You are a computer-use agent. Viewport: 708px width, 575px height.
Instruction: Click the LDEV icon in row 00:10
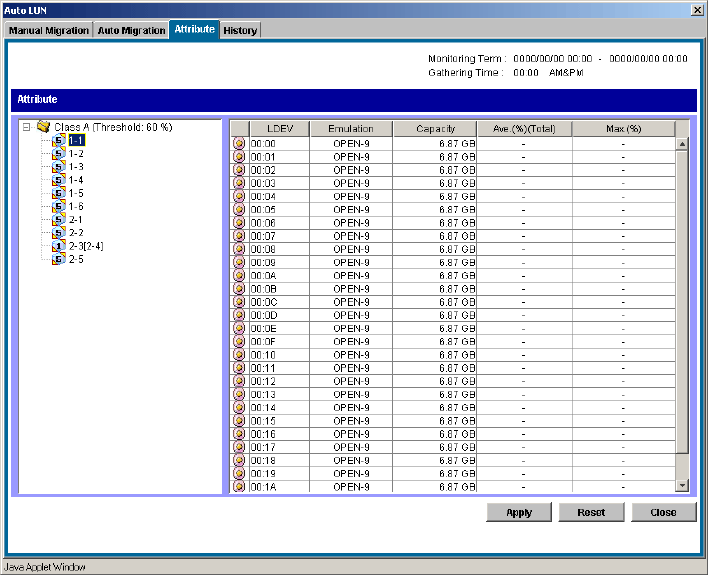click(x=239, y=355)
